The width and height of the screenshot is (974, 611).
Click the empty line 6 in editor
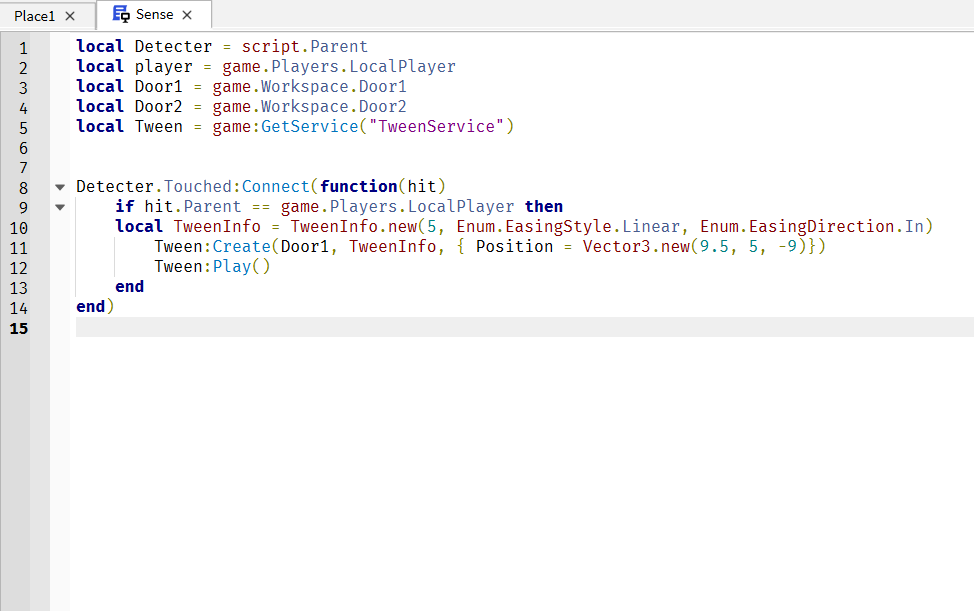[524, 147]
